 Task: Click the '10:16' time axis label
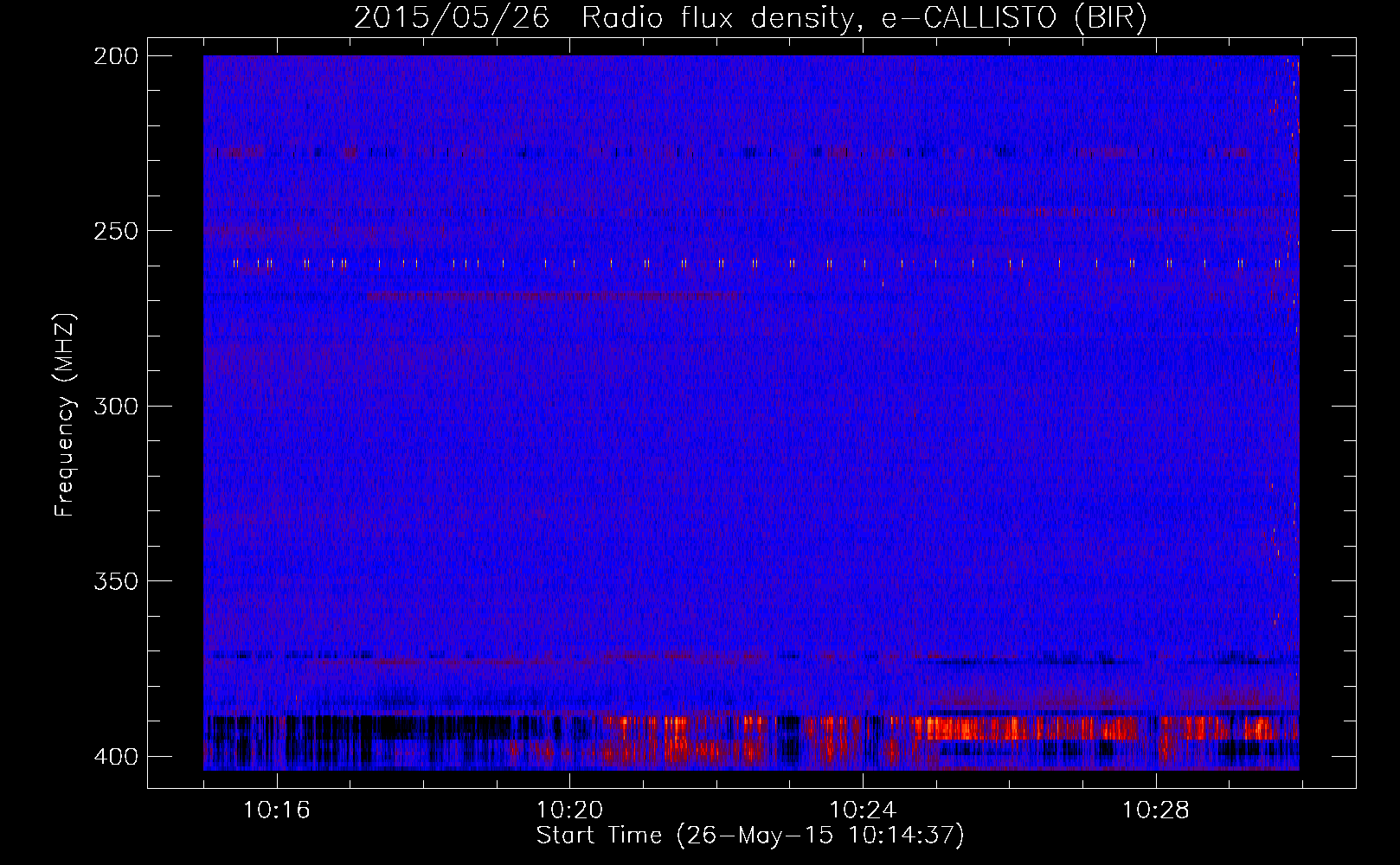tap(276, 810)
